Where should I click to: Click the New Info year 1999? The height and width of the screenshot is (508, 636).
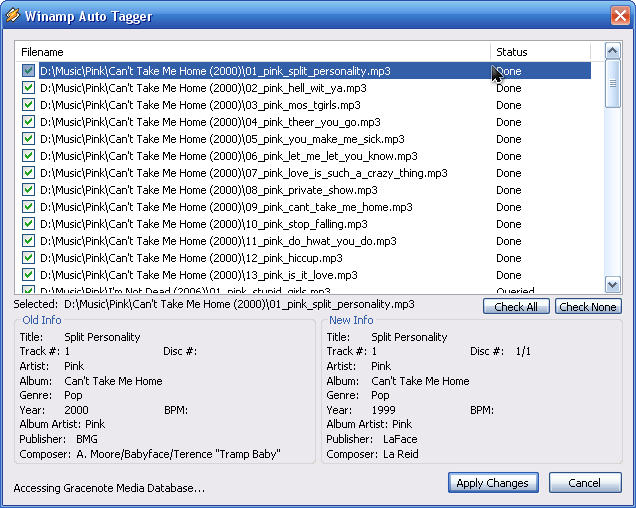(x=383, y=410)
